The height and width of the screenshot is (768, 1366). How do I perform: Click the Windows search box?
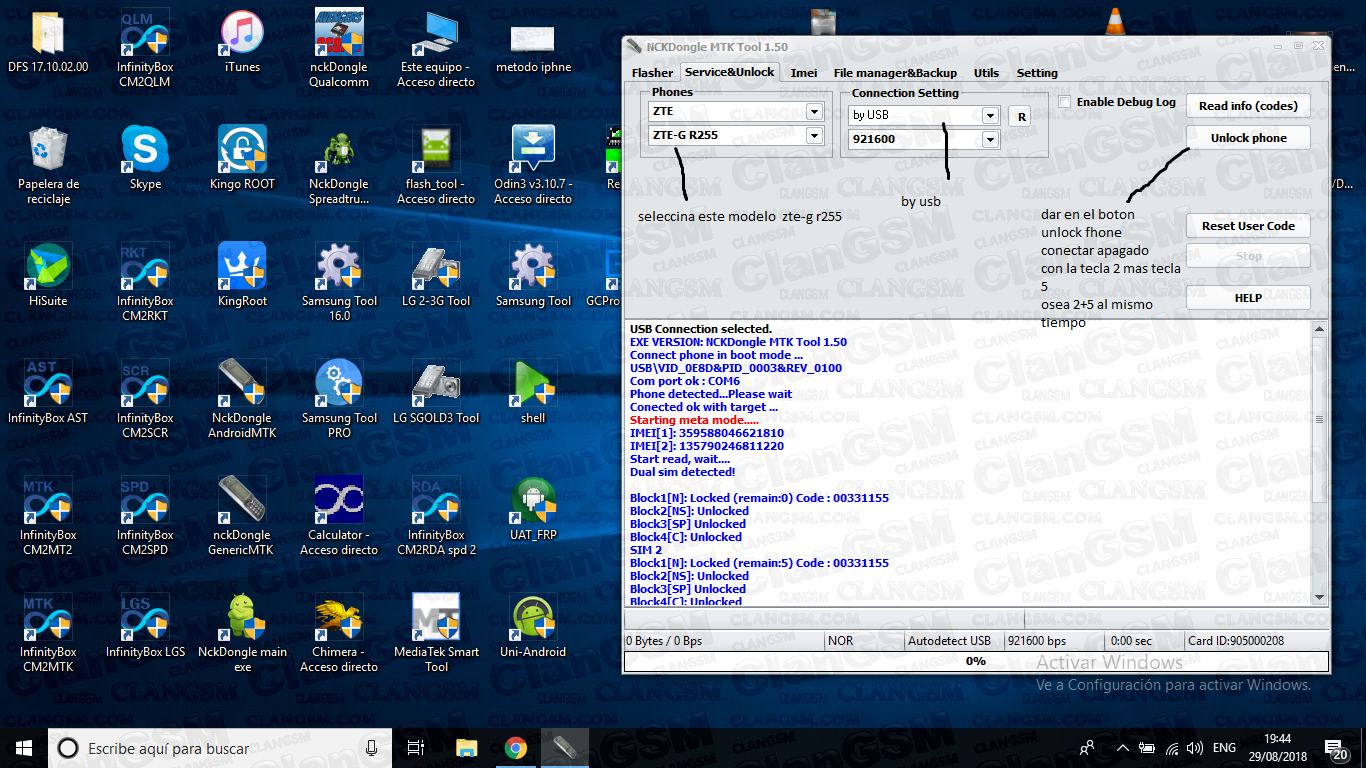[x=222, y=748]
